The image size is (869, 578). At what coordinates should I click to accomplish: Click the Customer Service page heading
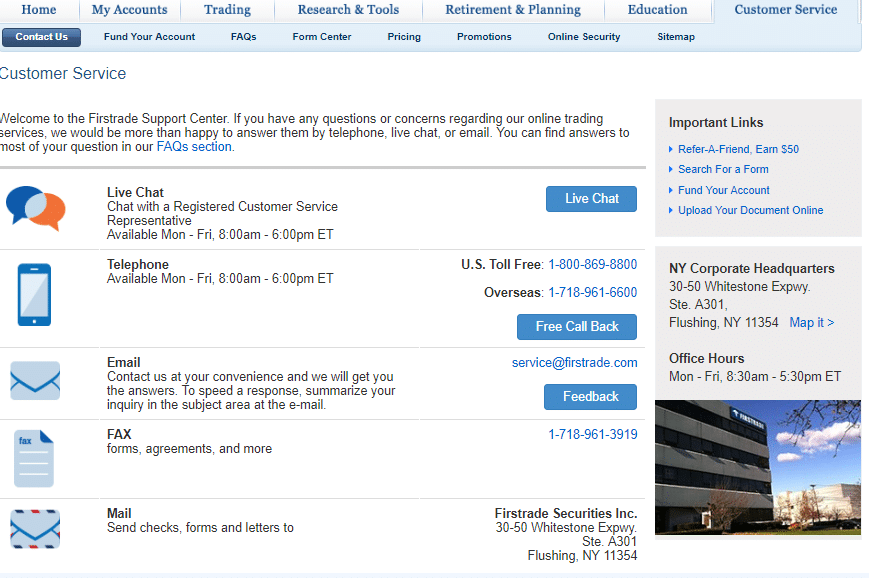click(x=63, y=74)
